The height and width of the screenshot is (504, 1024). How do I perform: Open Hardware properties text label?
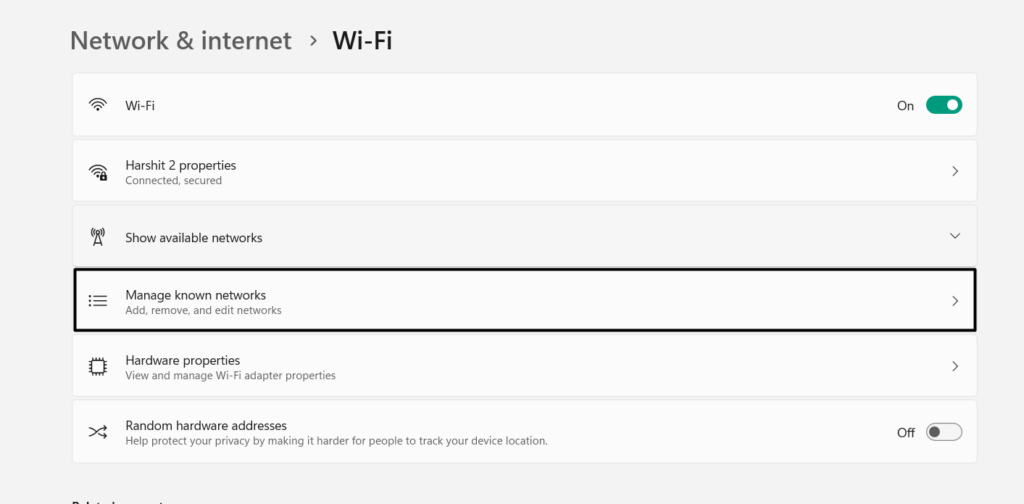point(183,360)
